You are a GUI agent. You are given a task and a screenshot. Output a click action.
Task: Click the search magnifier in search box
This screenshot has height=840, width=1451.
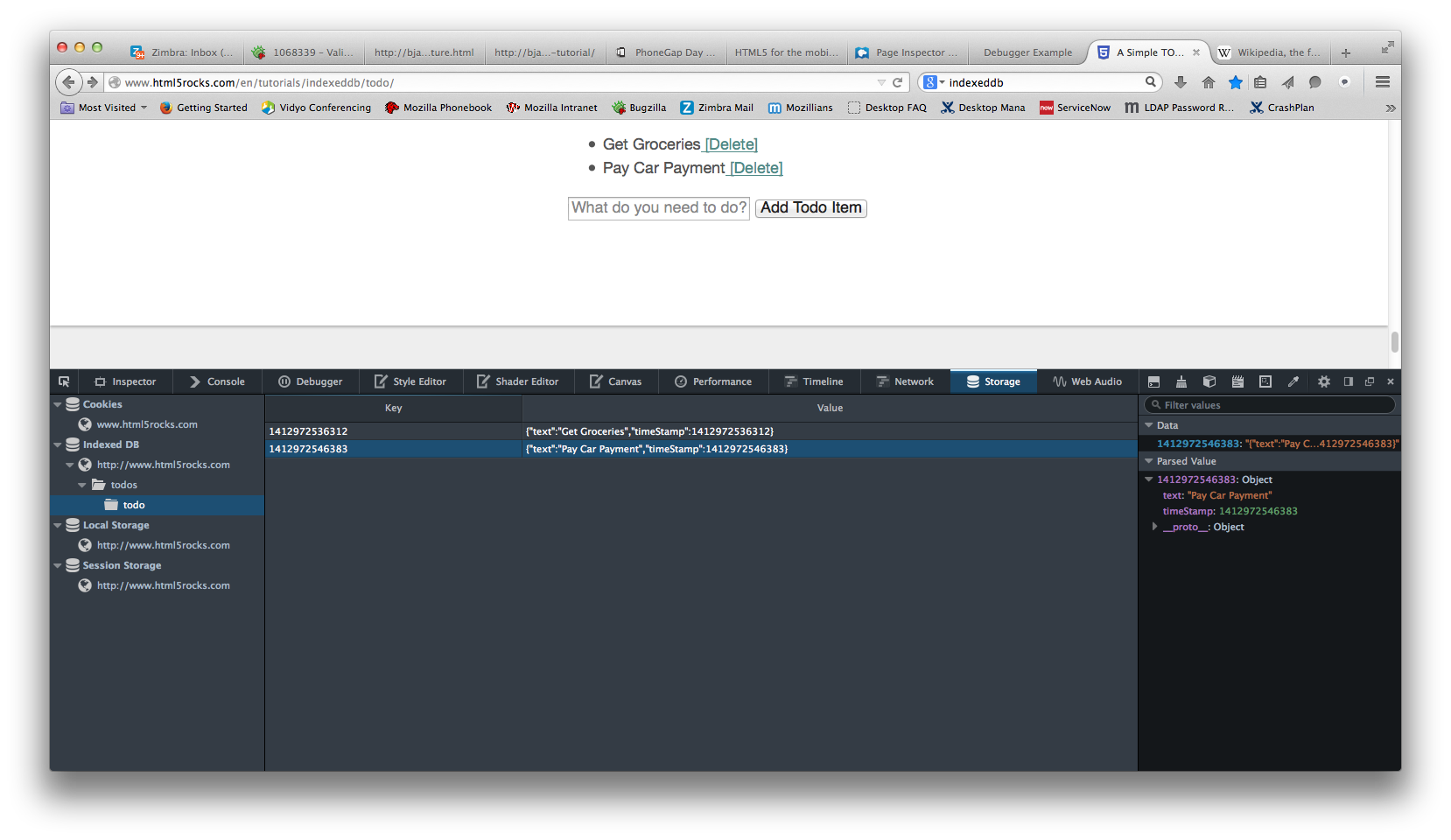[x=1151, y=82]
